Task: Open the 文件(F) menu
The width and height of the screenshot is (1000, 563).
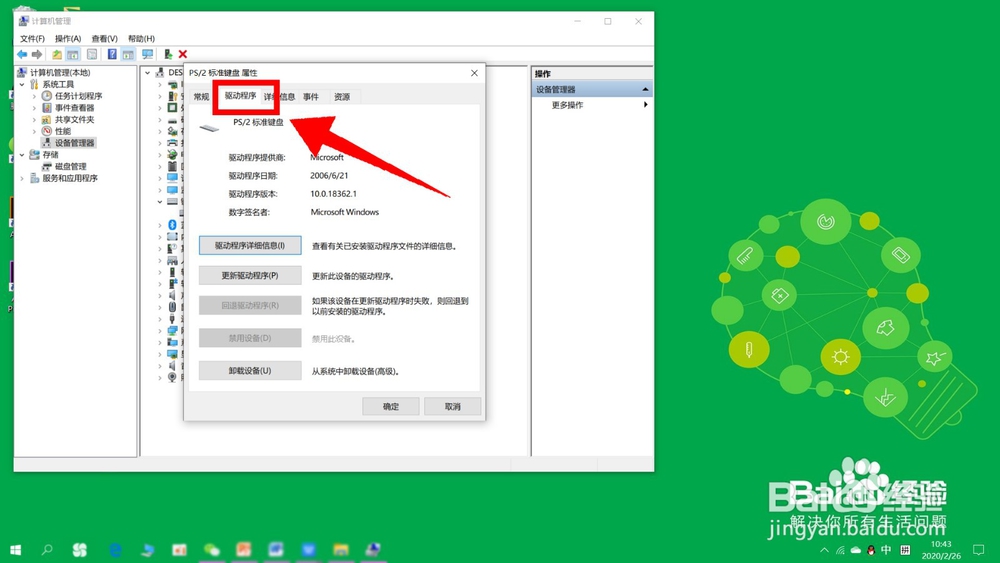Action: tap(32, 38)
